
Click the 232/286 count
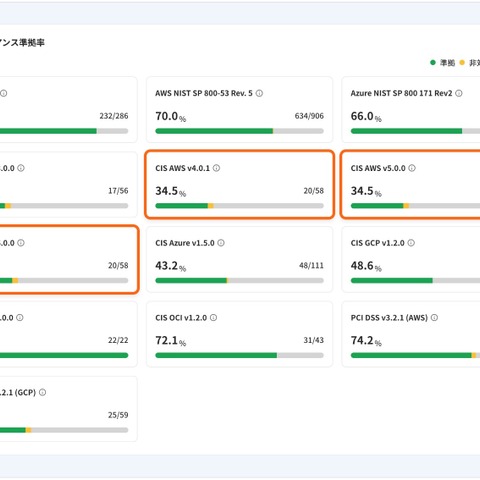(x=114, y=116)
